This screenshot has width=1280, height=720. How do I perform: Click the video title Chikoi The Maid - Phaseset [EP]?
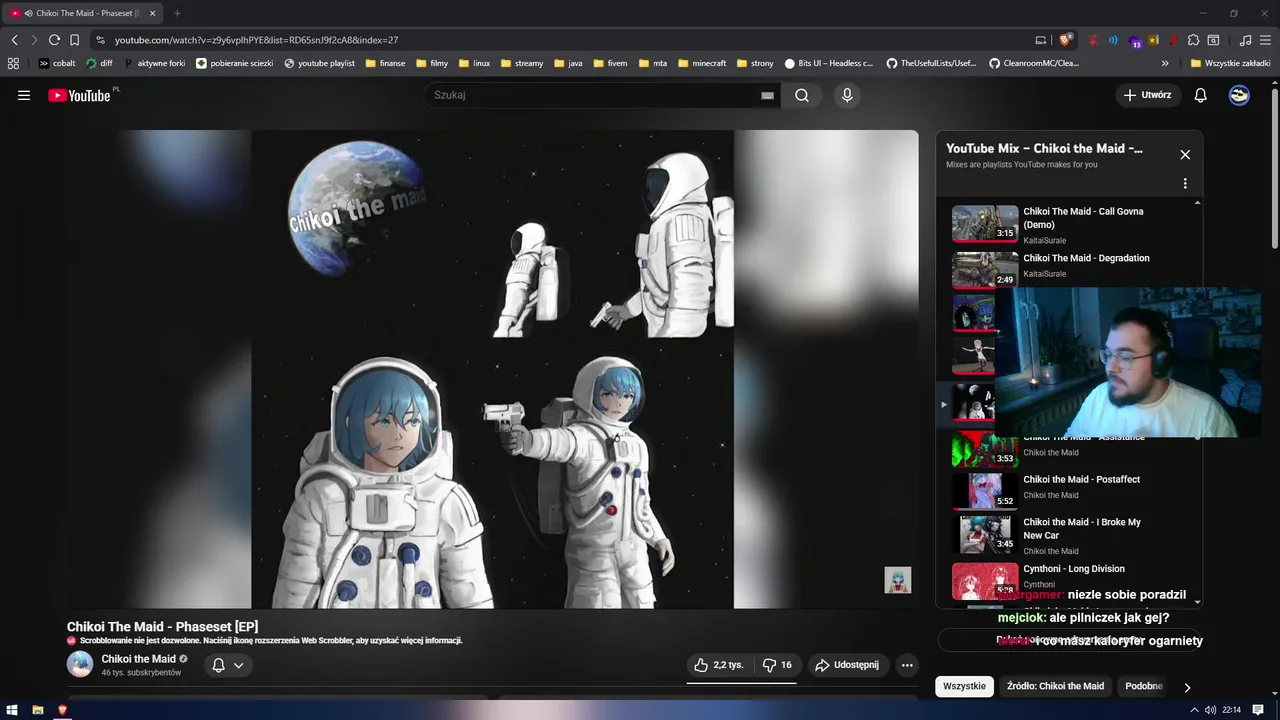(x=162, y=627)
